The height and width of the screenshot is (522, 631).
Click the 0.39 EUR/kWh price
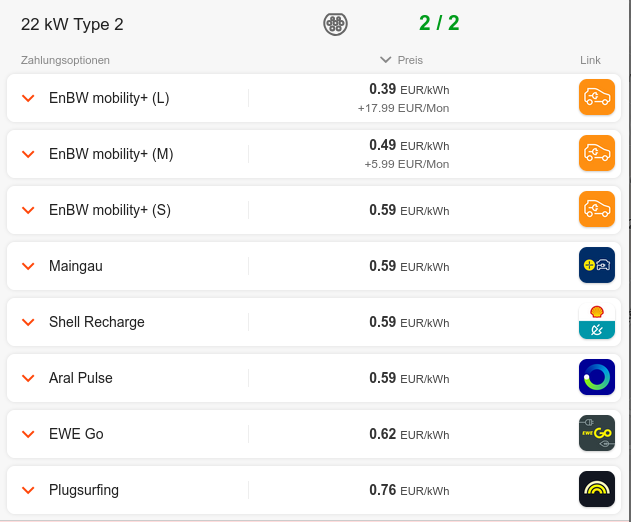point(409,89)
